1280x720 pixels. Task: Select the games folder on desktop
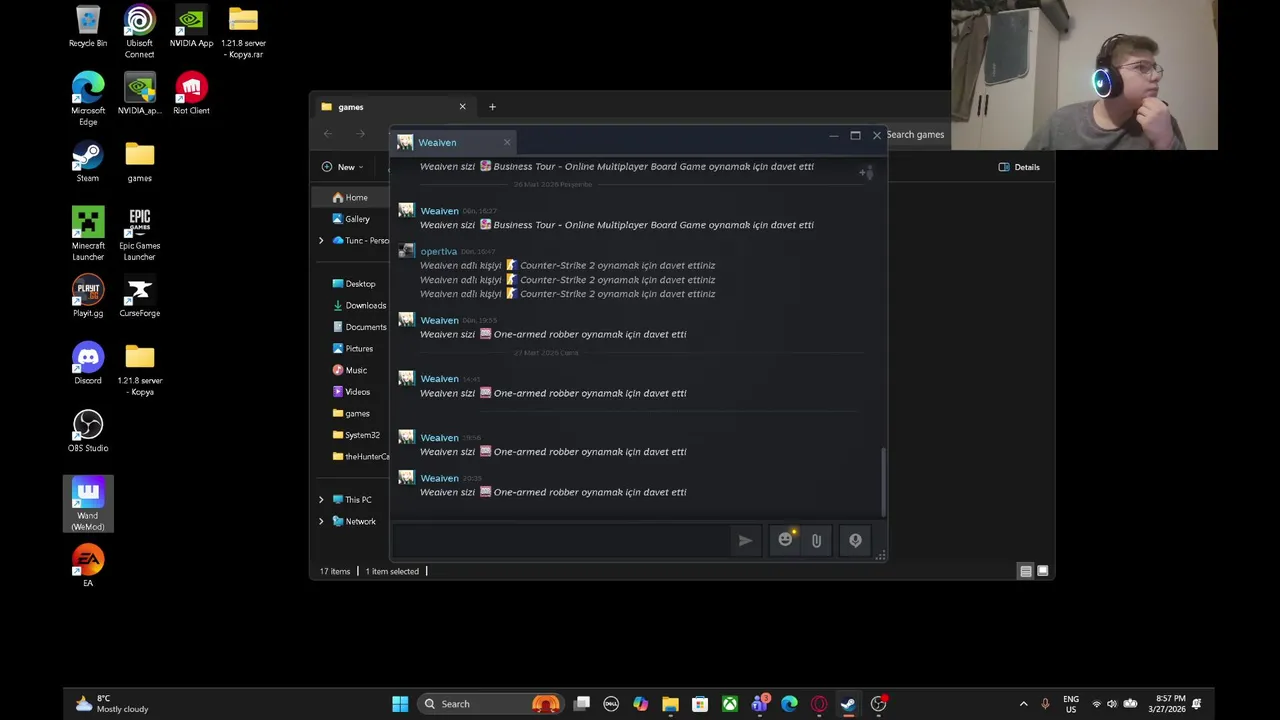[140, 162]
